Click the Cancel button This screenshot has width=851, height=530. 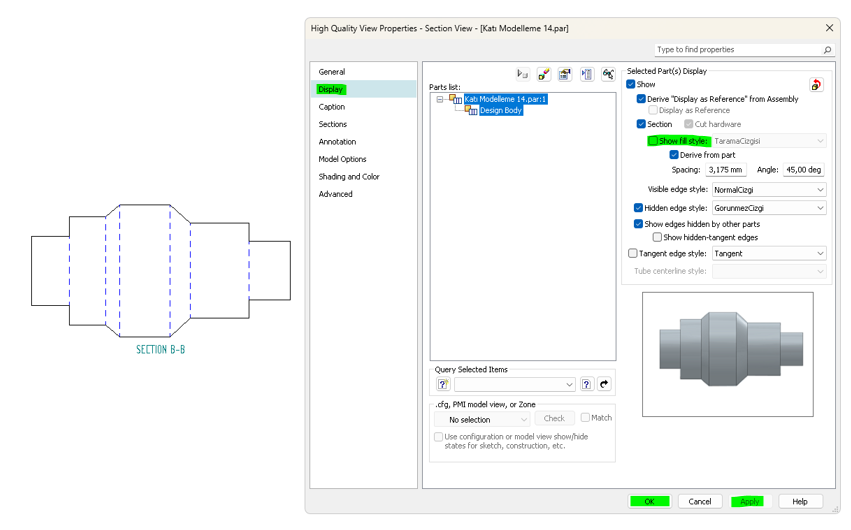[x=700, y=501]
